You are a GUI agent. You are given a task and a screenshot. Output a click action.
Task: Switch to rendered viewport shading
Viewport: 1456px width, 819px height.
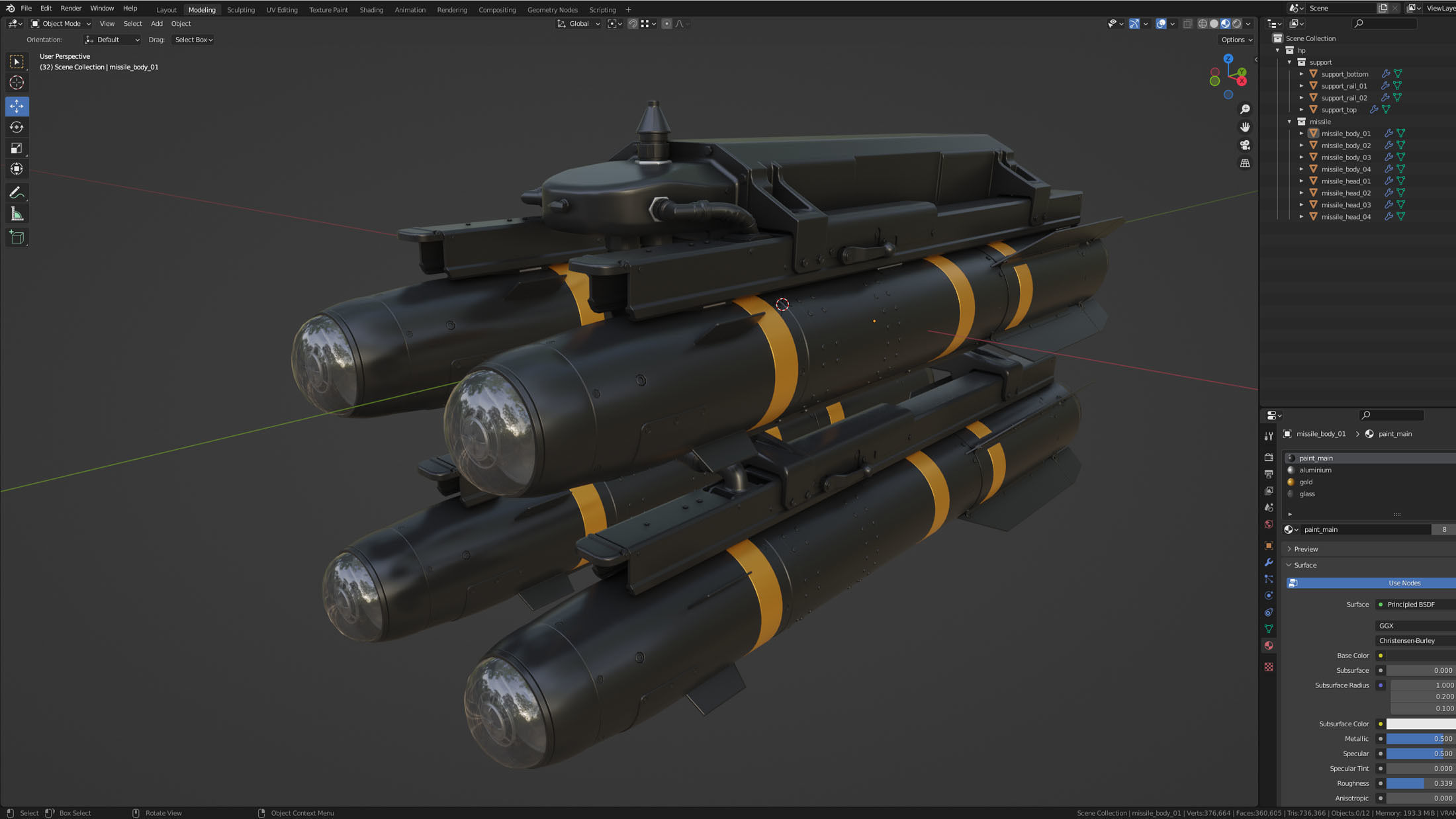pos(1236,24)
